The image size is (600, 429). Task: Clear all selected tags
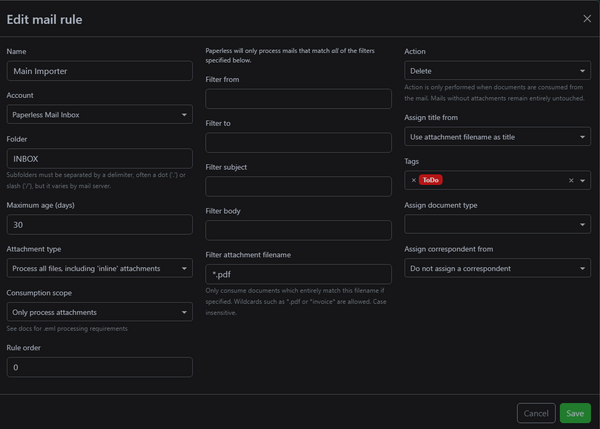point(572,181)
